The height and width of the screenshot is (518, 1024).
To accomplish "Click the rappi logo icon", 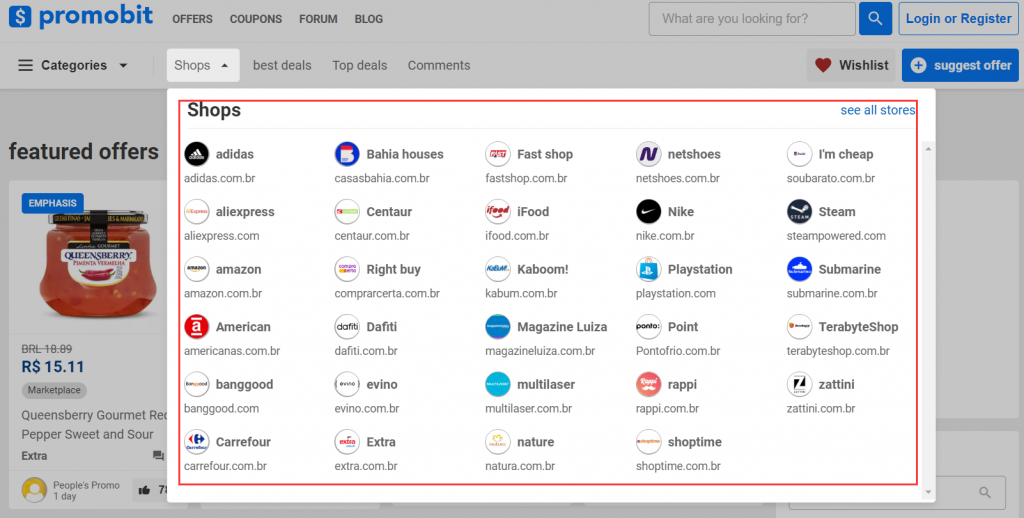I will click(648, 384).
